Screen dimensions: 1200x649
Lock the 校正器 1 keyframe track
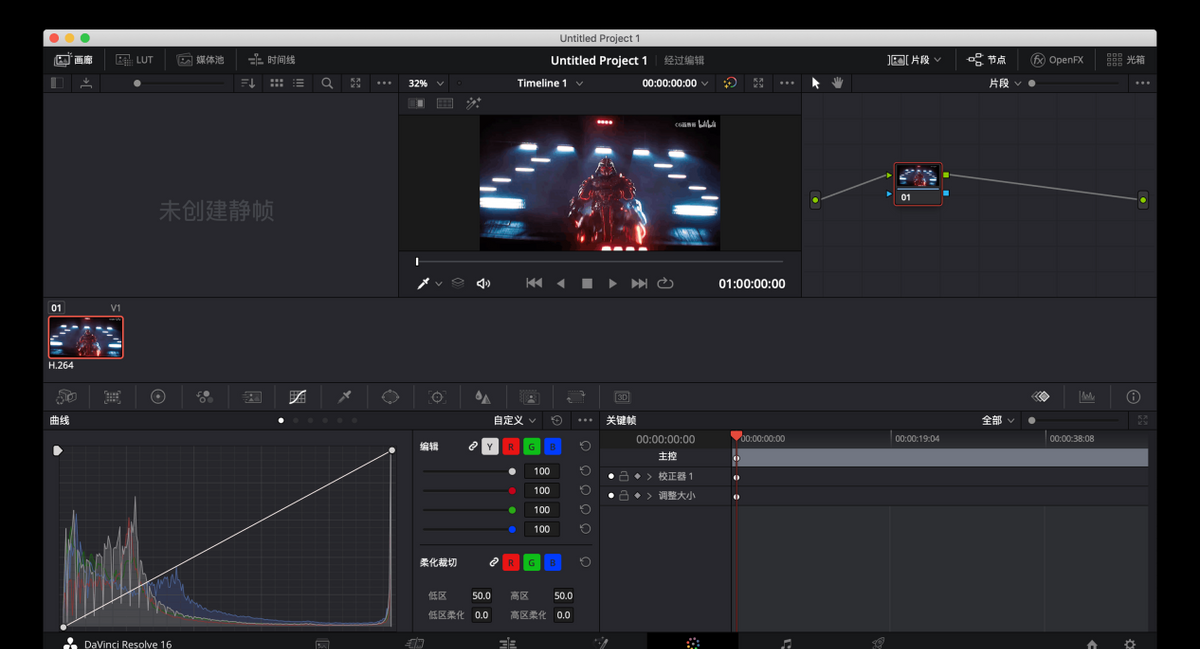tap(624, 477)
